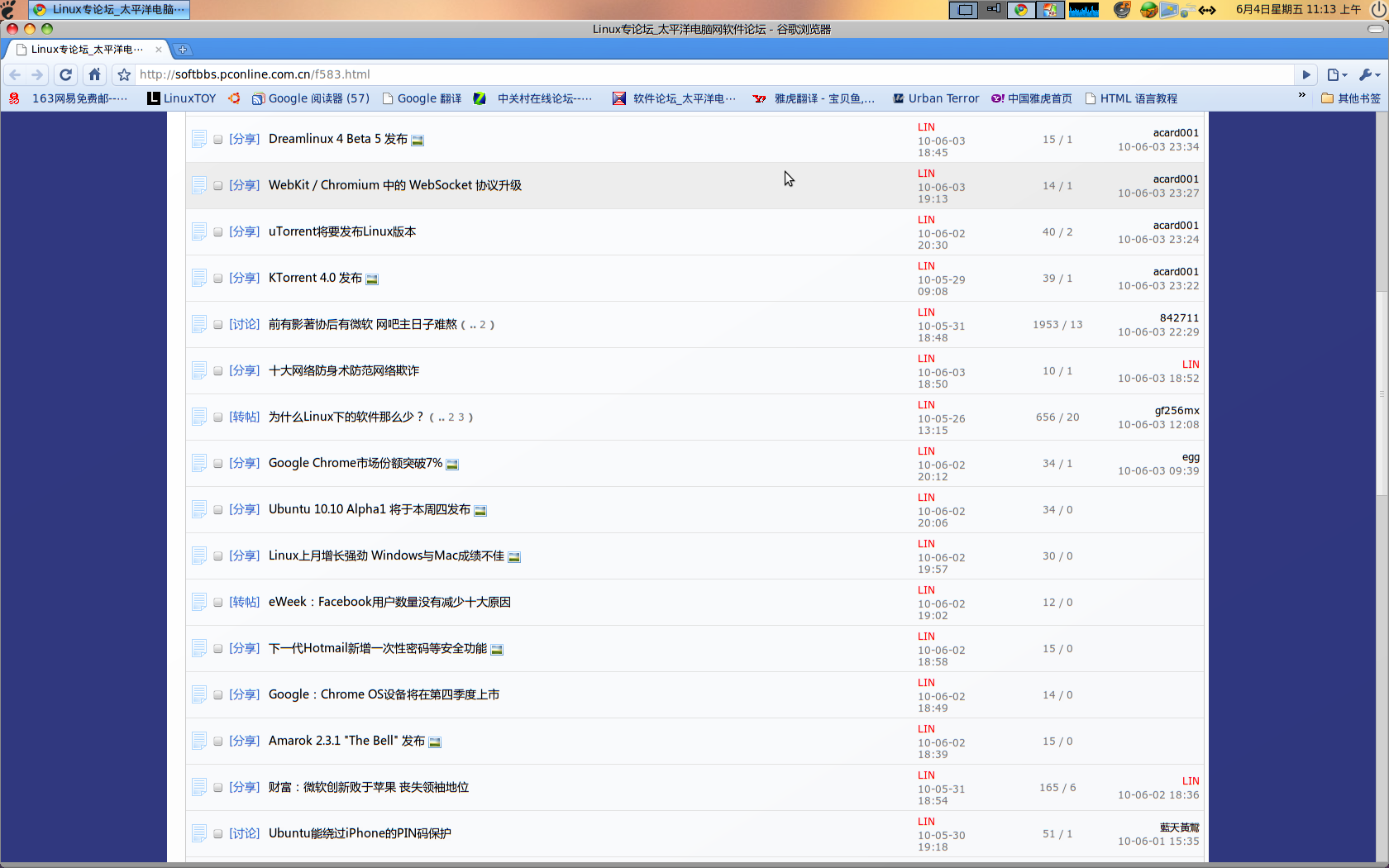
Task: Open the 其他书签 folder
Action: [1351, 98]
